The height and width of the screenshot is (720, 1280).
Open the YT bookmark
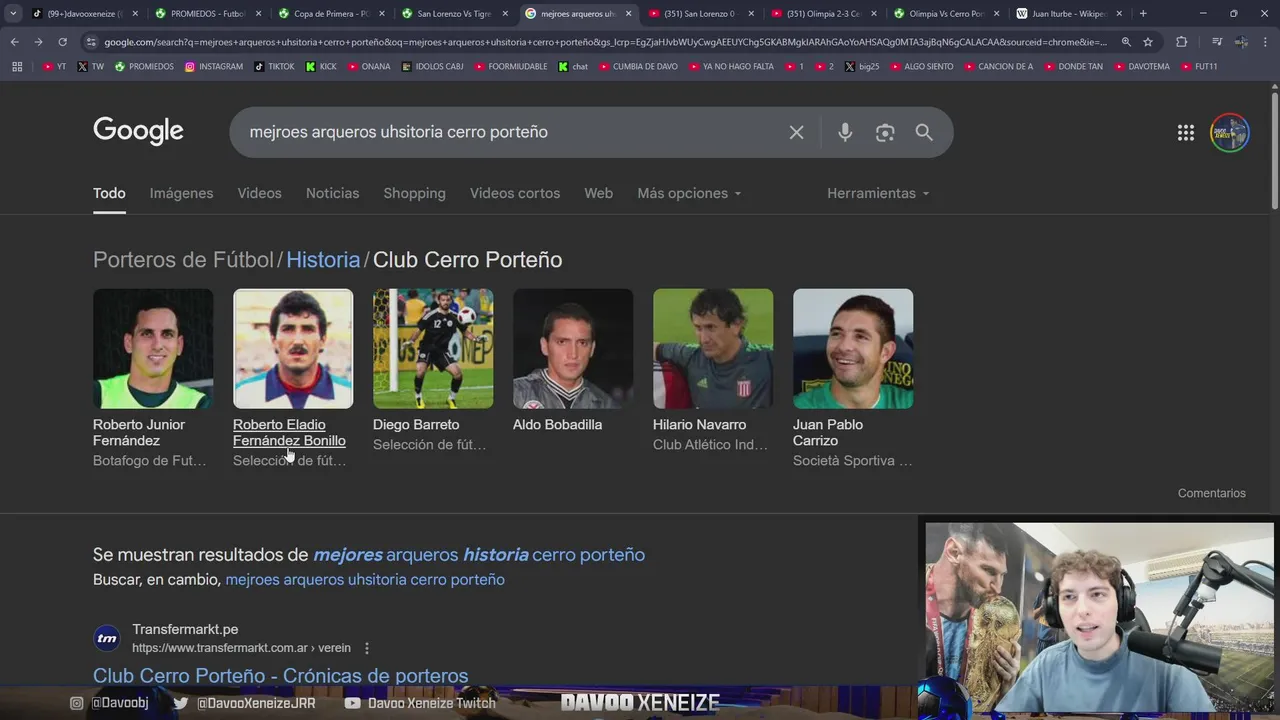pos(55,66)
